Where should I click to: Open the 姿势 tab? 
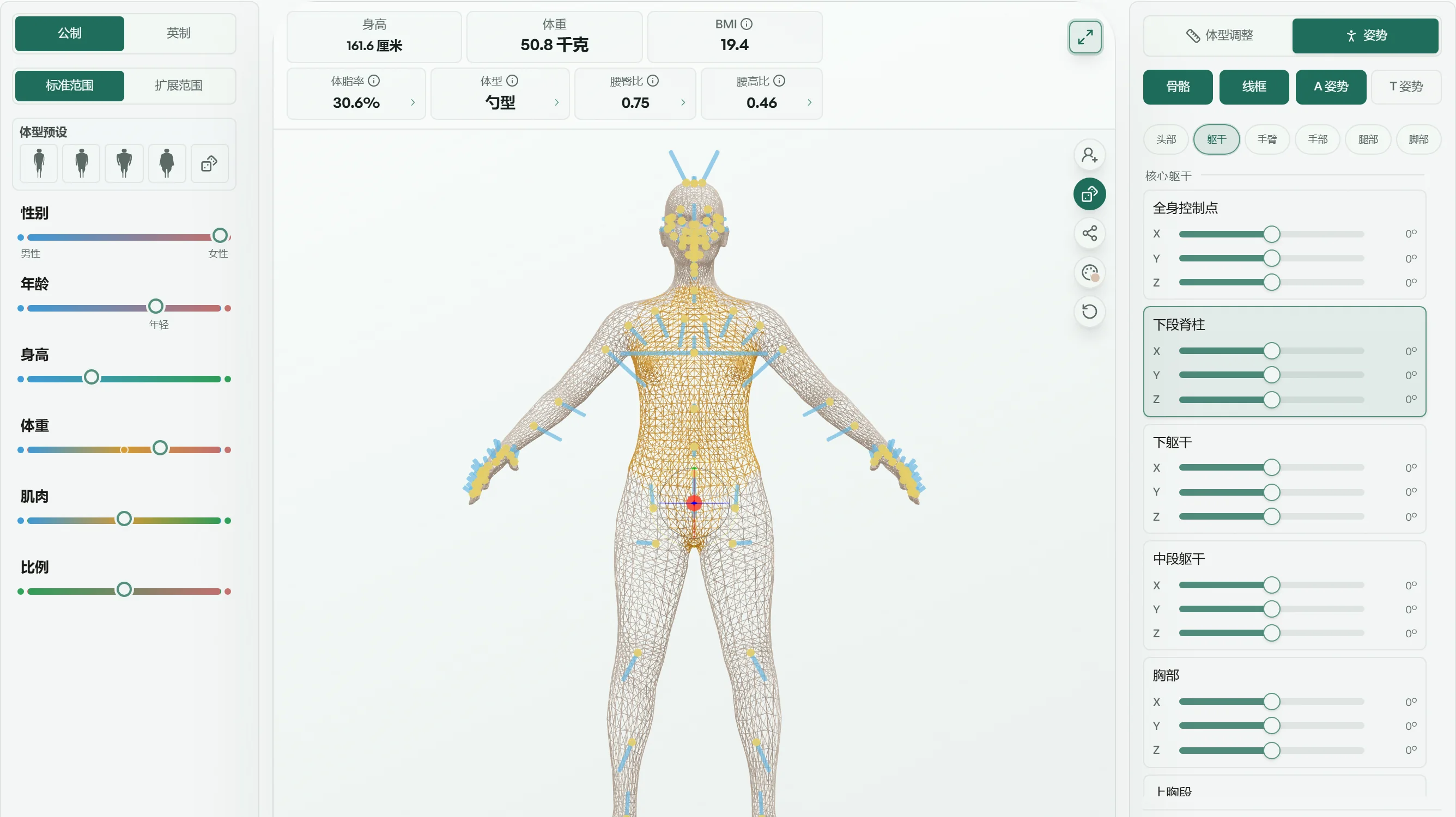pos(1365,35)
